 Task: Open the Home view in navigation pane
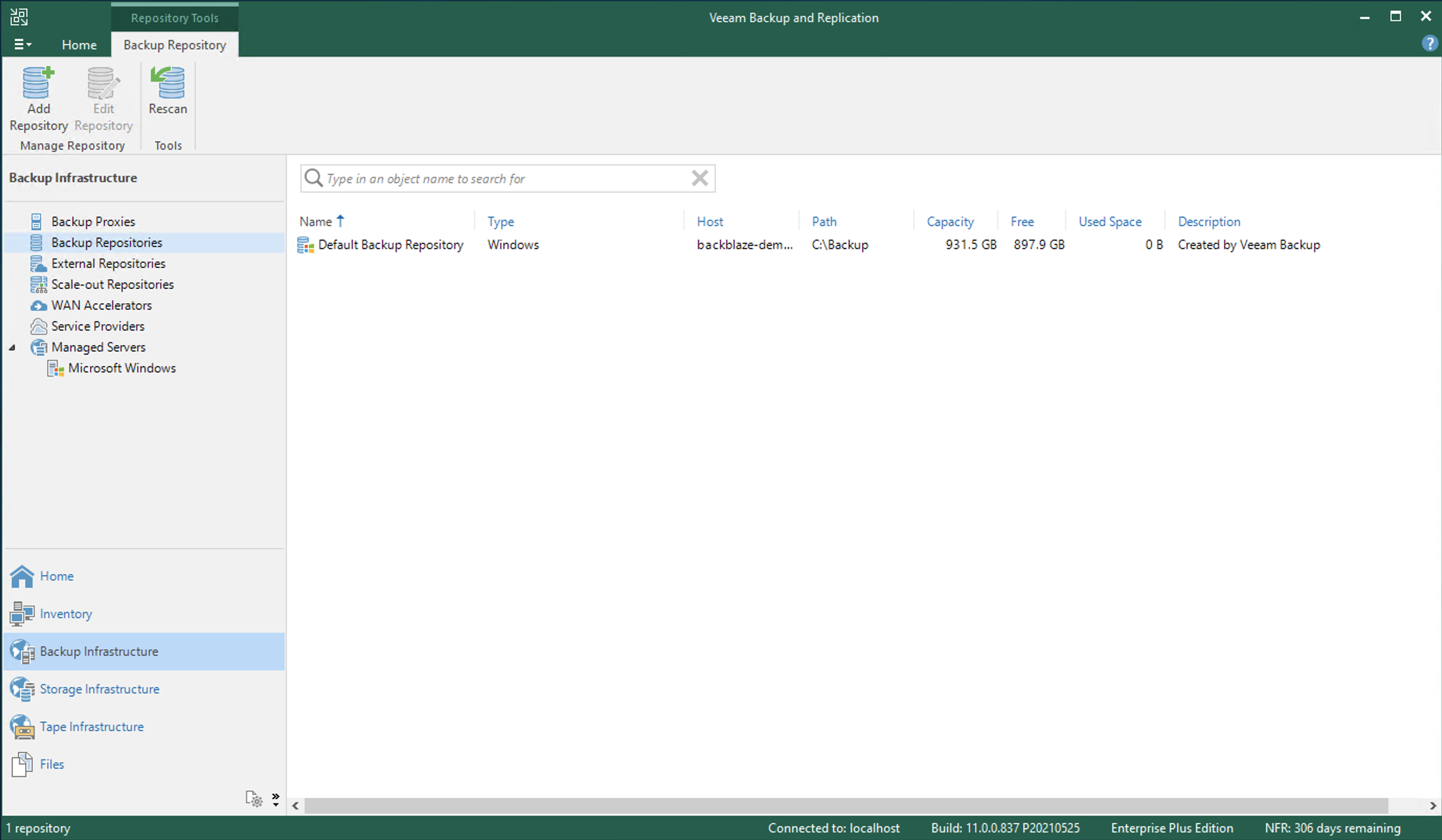click(x=144, y=576)
